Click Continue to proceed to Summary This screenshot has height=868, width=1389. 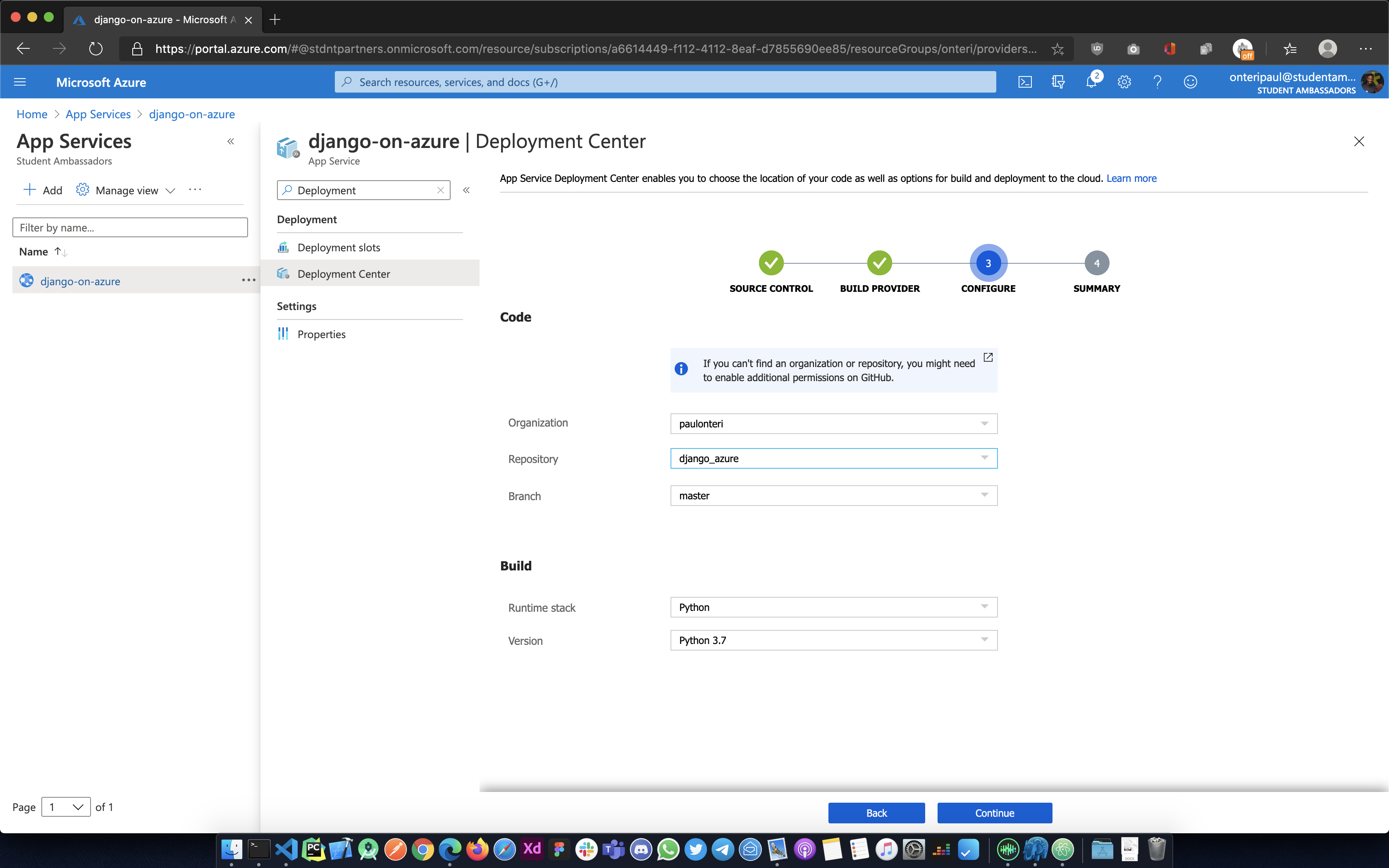coord(994,812)
